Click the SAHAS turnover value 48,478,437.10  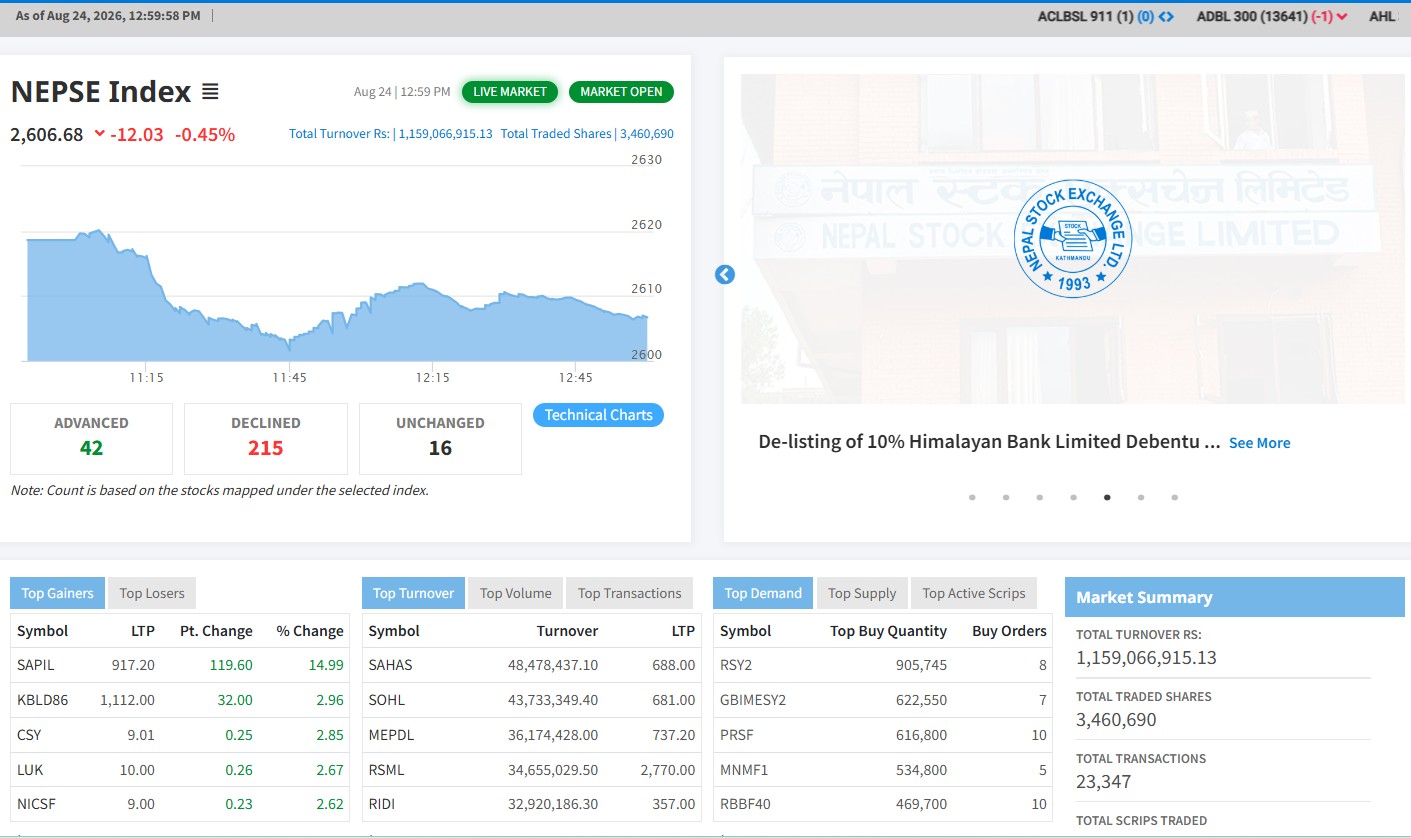click(553, 665)
